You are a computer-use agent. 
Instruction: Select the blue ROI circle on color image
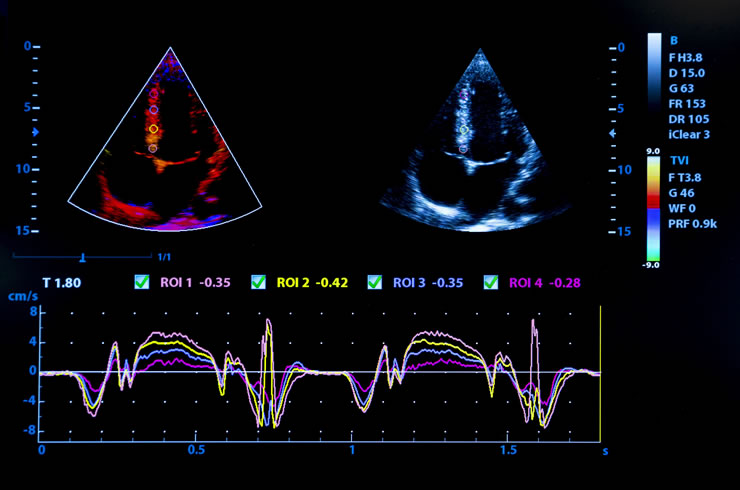(153, 109)
